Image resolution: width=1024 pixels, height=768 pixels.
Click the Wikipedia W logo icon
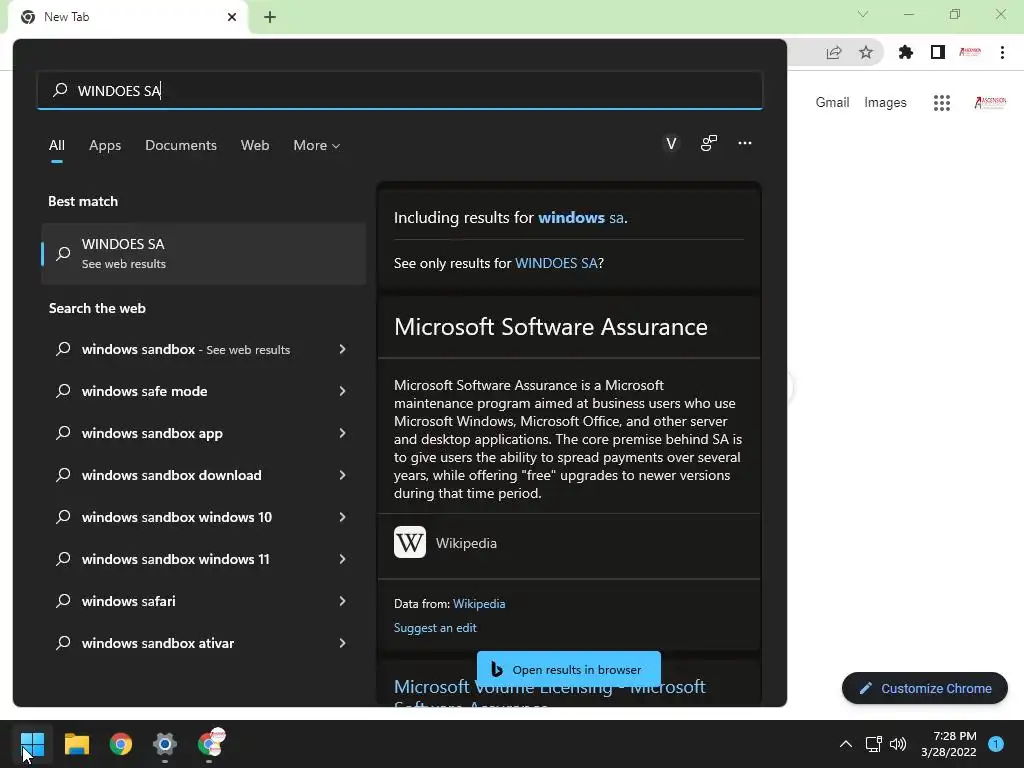pos(409,542)
